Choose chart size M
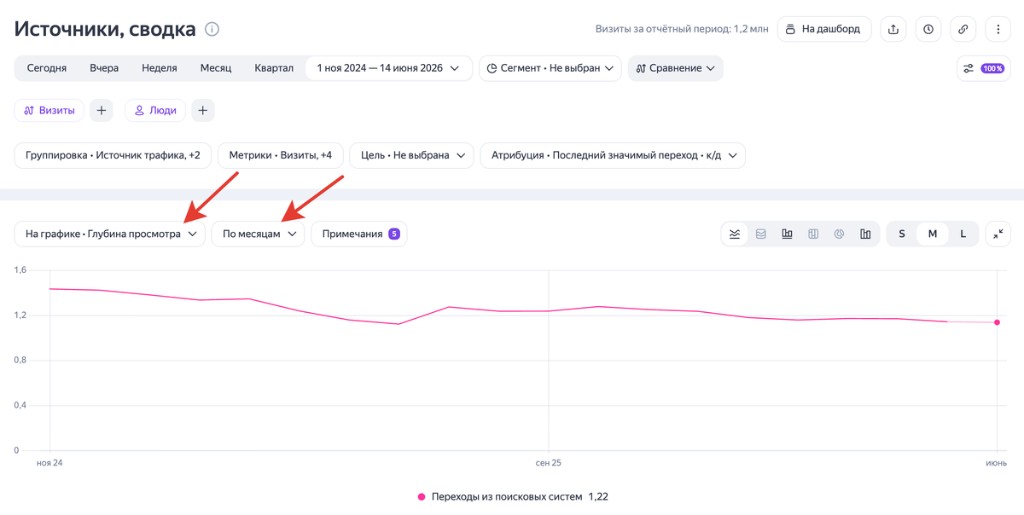Viewport: 1024px width, 515px height. [933, 234]
